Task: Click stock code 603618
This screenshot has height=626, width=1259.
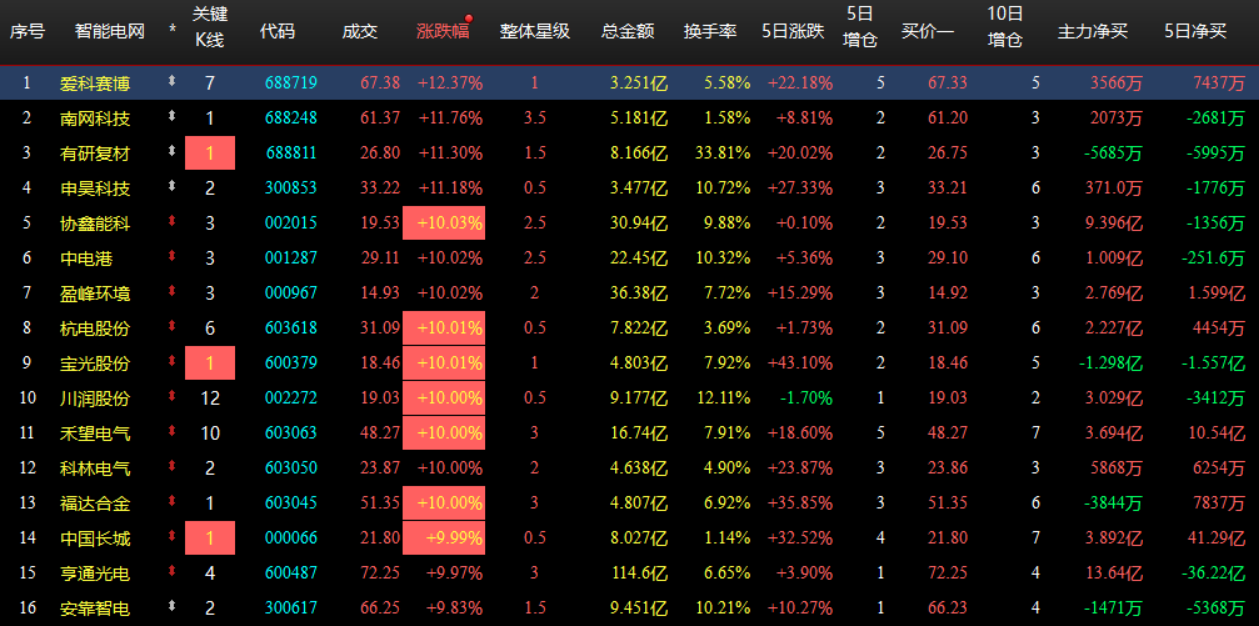Action: click(291, 328)
